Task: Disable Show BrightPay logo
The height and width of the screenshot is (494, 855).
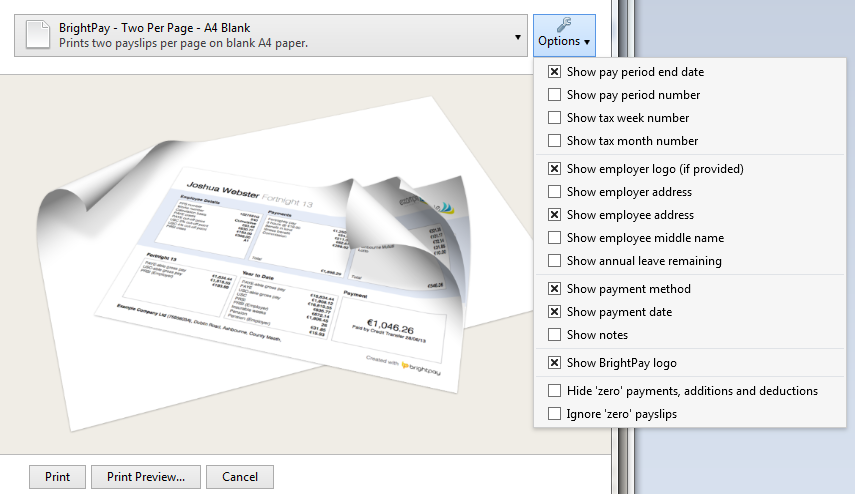Action: pos(554,363)
